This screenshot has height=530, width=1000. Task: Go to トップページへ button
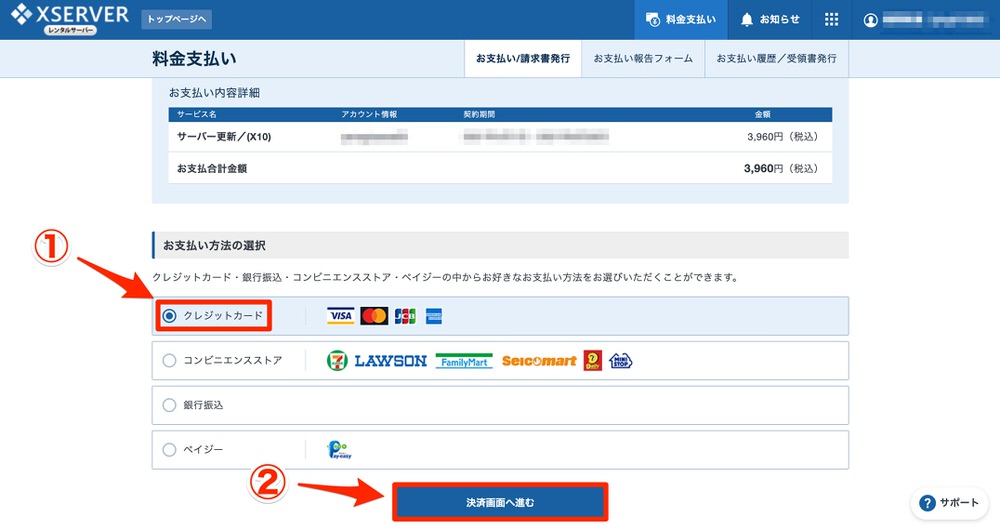click(177, 19)
